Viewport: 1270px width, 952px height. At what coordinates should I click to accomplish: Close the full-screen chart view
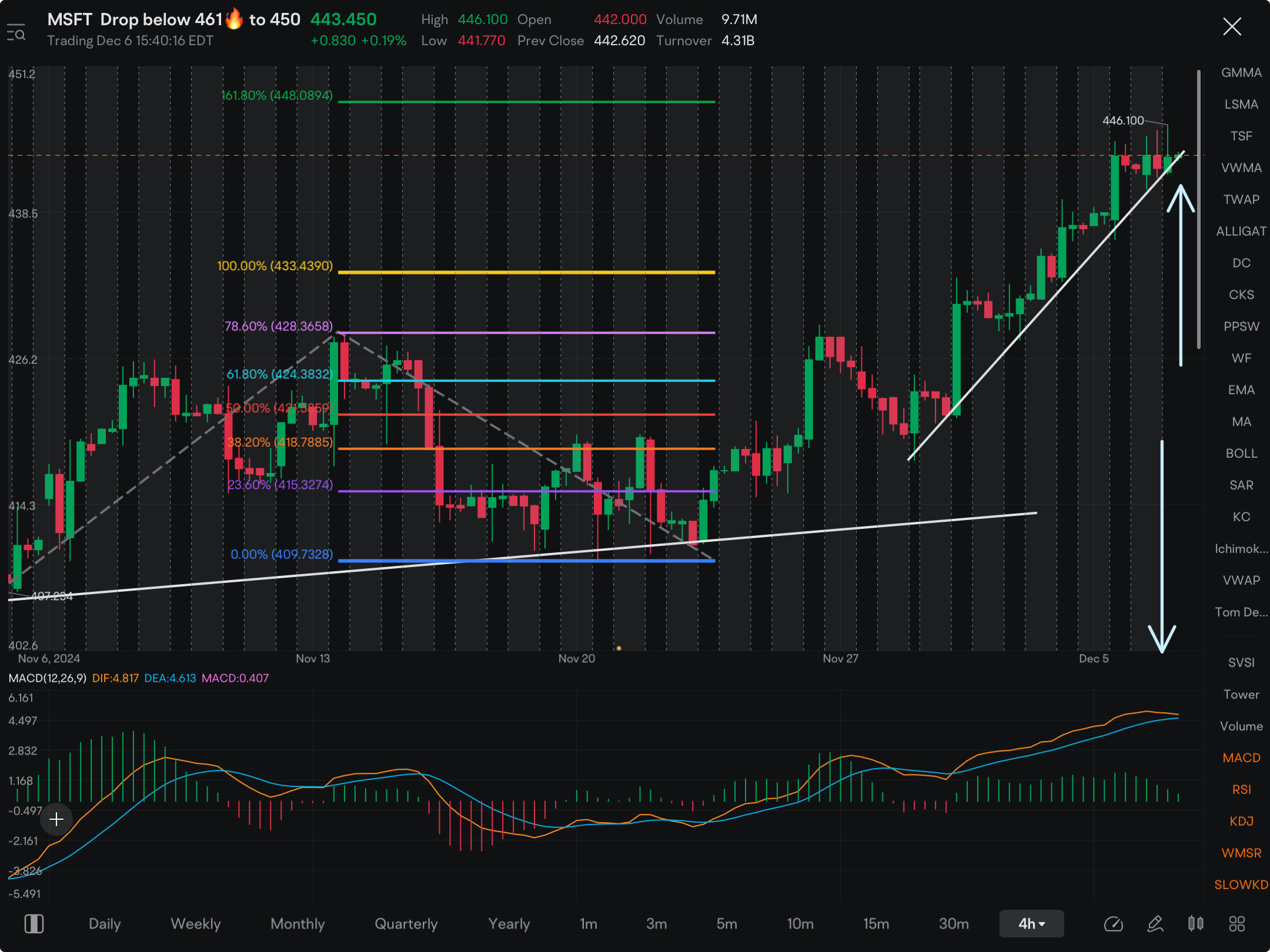1232,26
